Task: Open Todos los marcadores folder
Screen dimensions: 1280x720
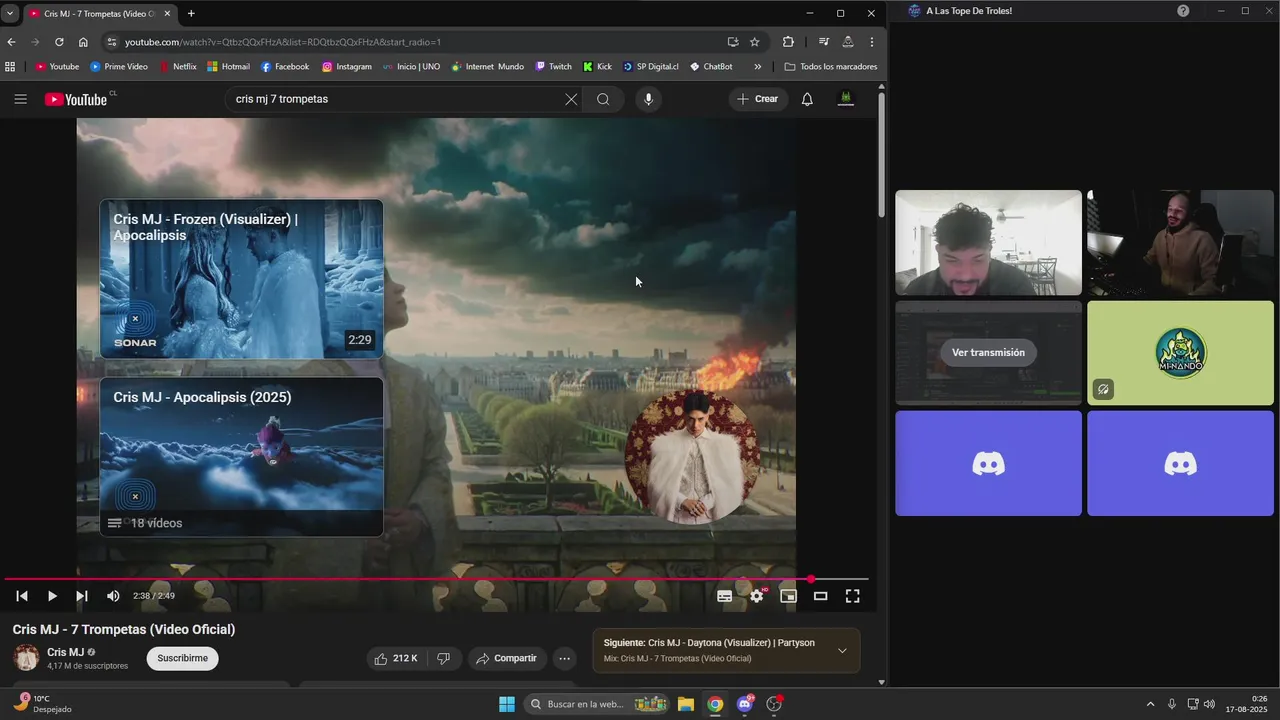Action: click(x=831, y=67)
